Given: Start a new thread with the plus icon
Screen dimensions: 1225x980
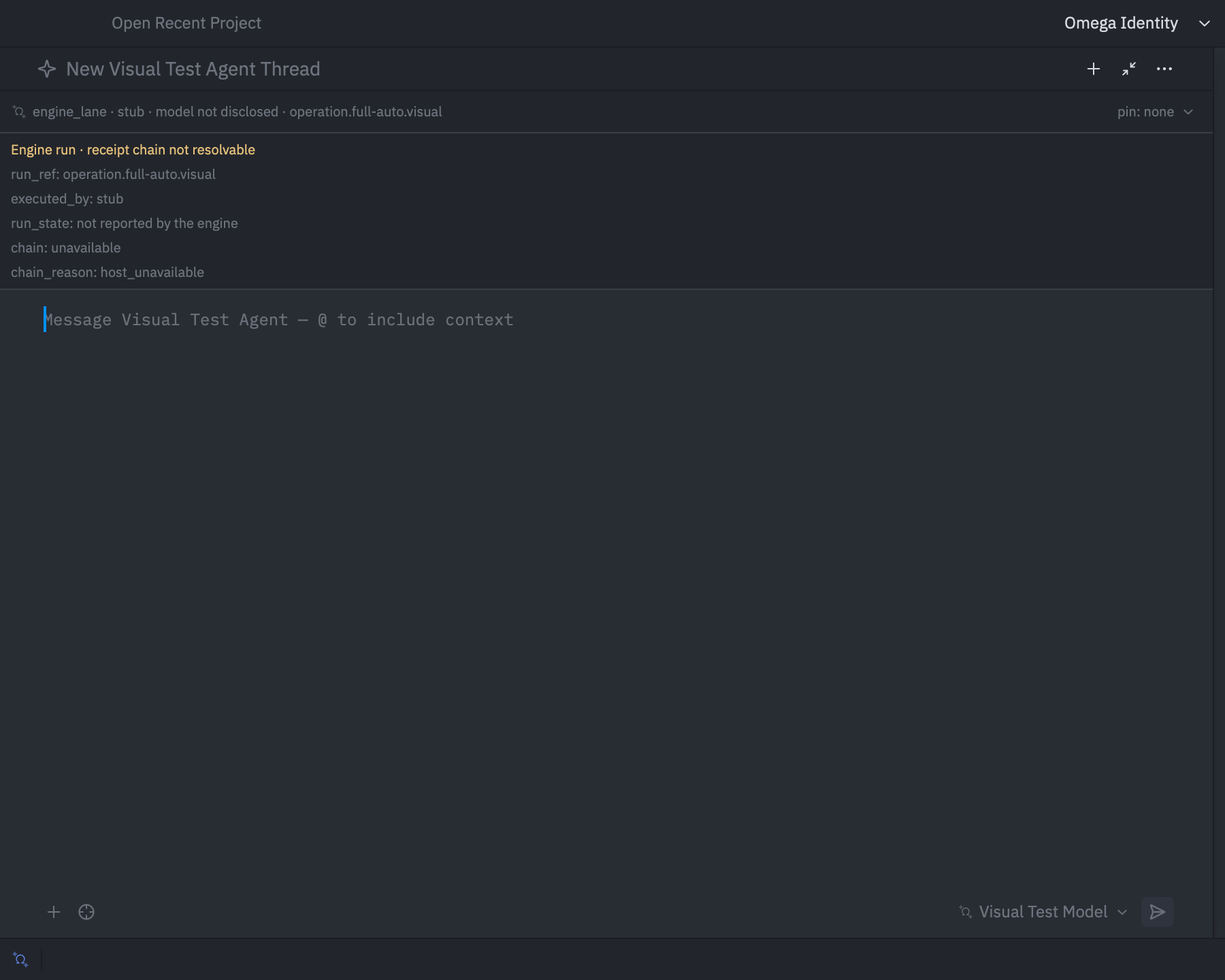Looking at the screenshot, I should pos(1094,69).
